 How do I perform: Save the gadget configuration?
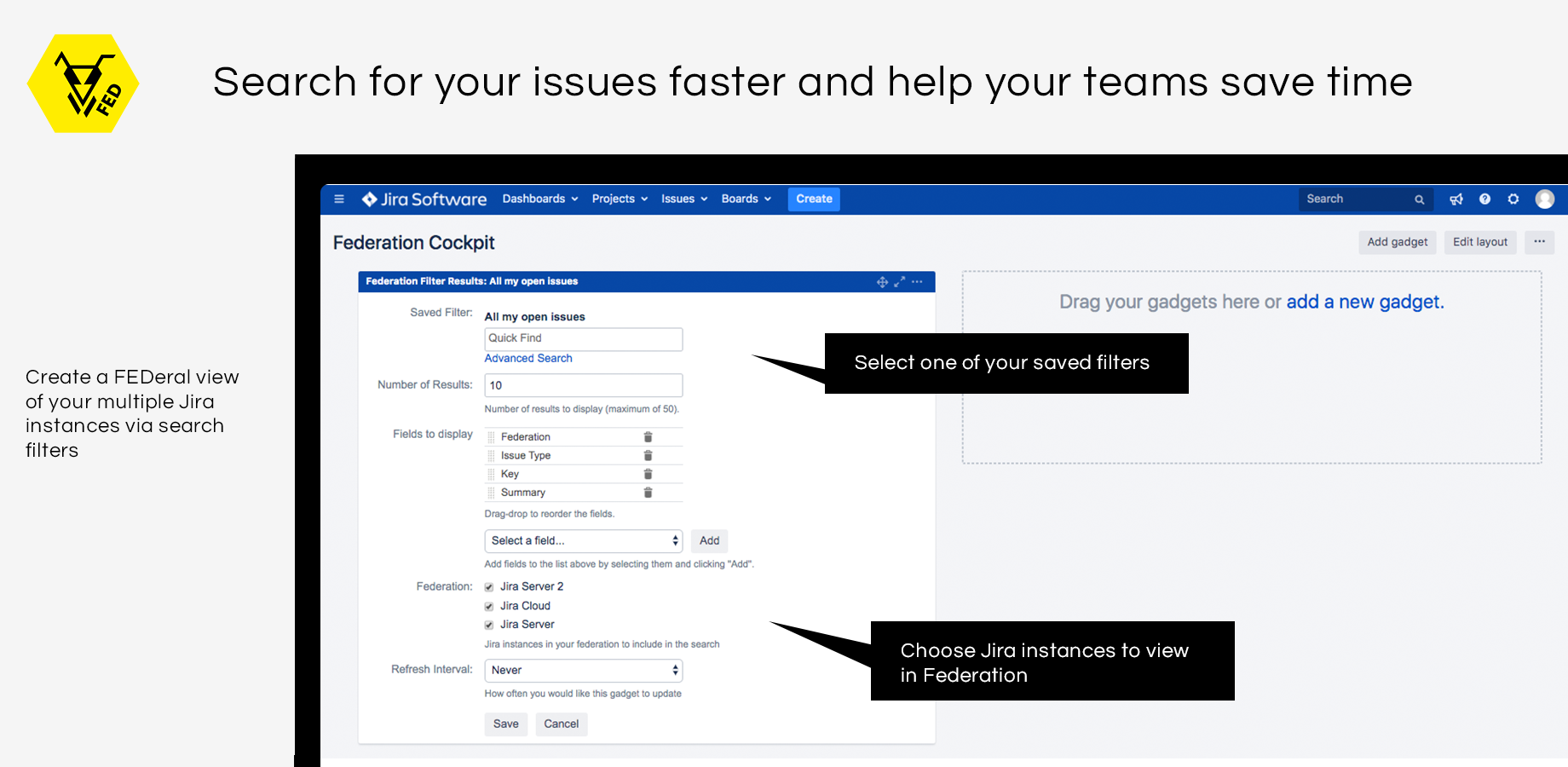(x=506, y=724)
